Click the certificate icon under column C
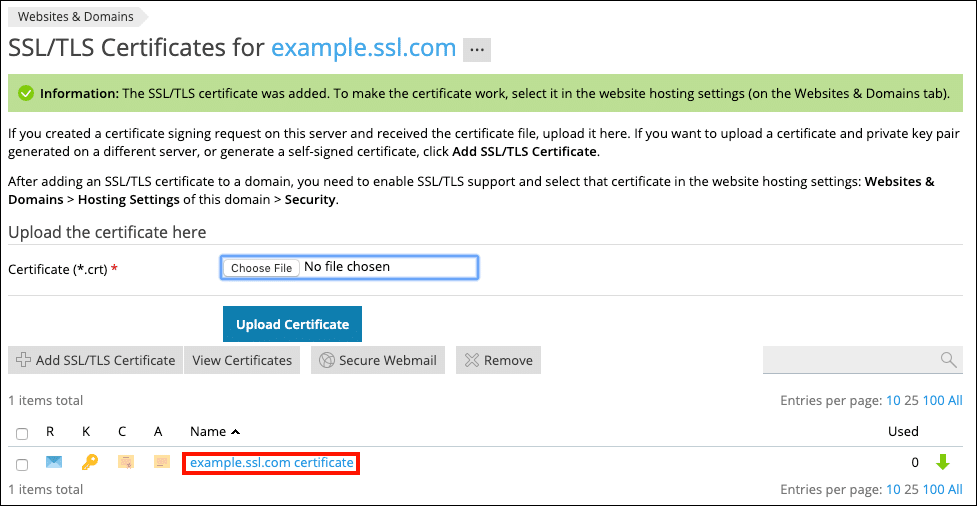Viewport: 977px width, 506px height. (x=125, y=462)
